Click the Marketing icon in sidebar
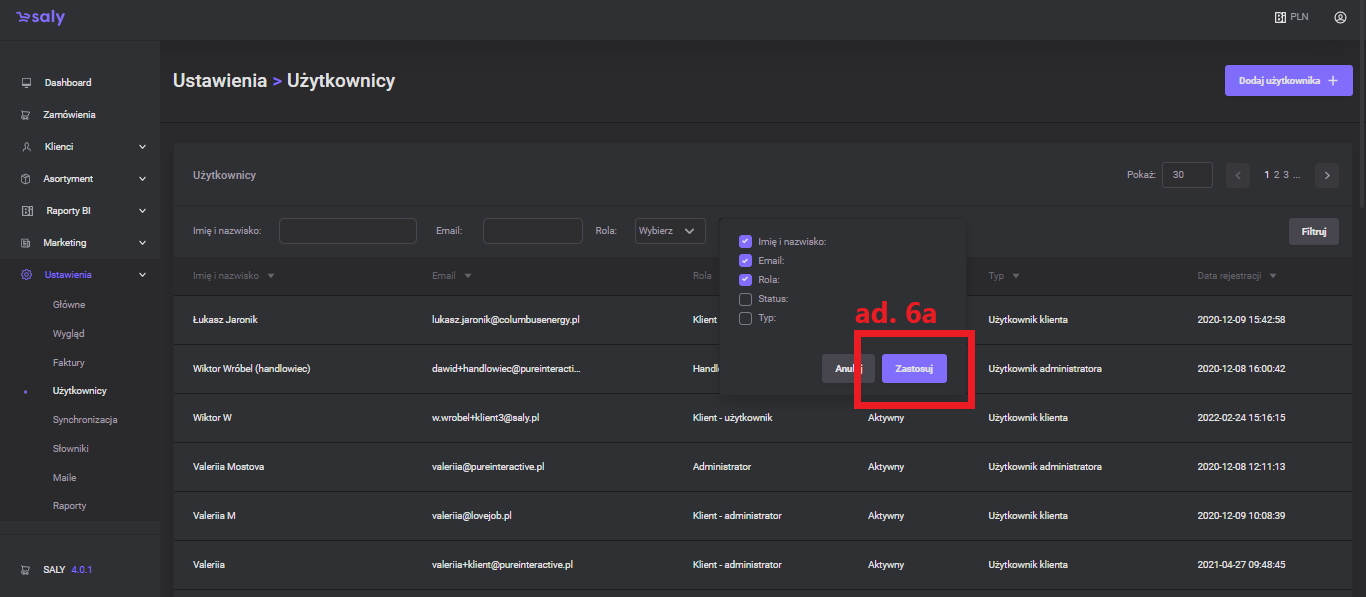The image size is (1366, 597). tap(26, 243)
